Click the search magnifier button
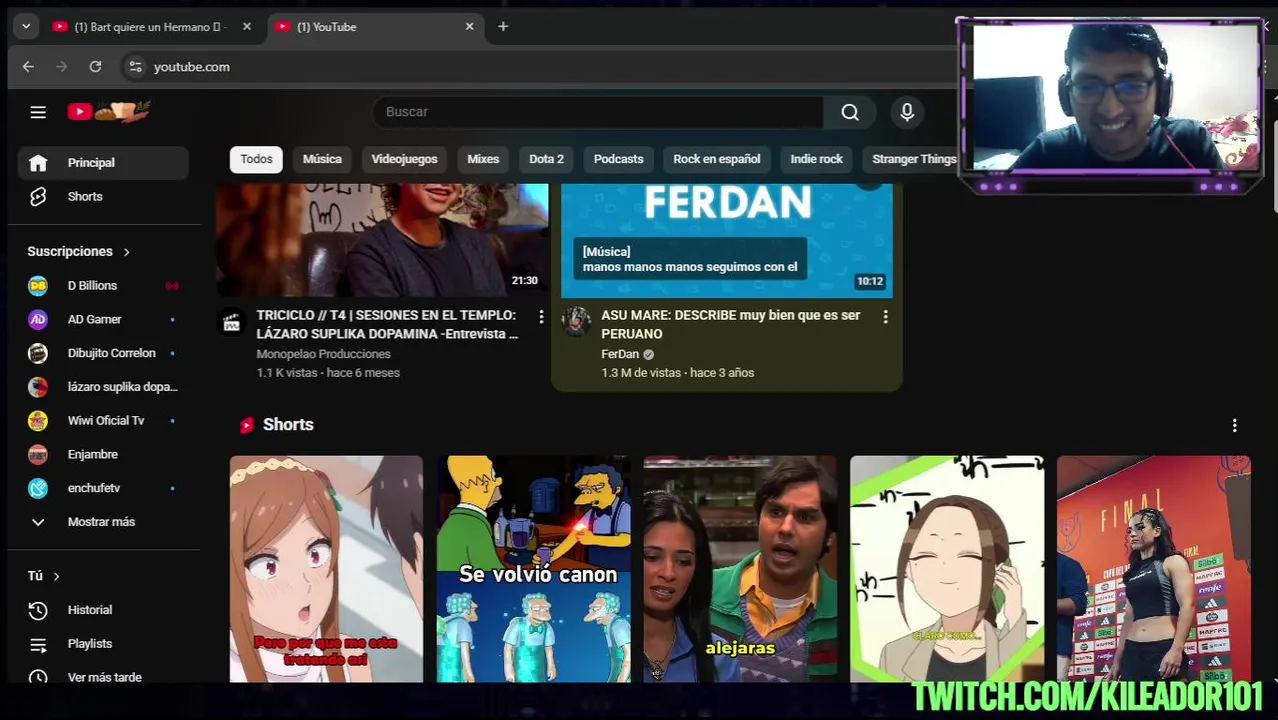The image size is (1278, 720). pos(850,112)
